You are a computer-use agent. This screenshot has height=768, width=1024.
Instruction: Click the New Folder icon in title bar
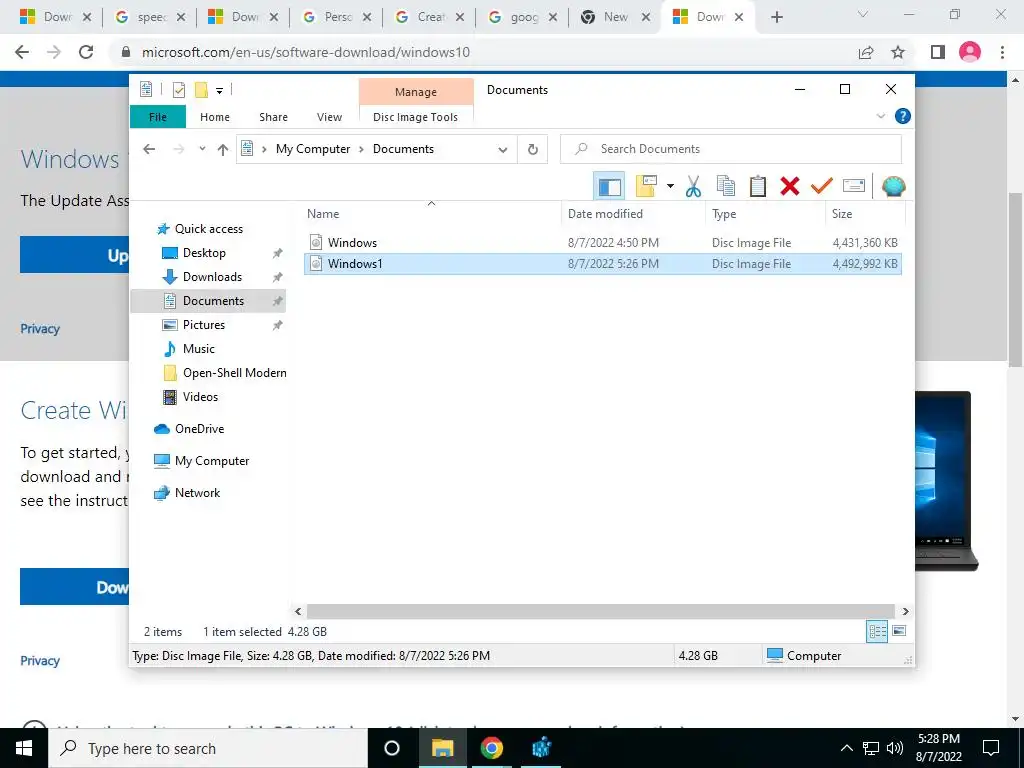201,90
